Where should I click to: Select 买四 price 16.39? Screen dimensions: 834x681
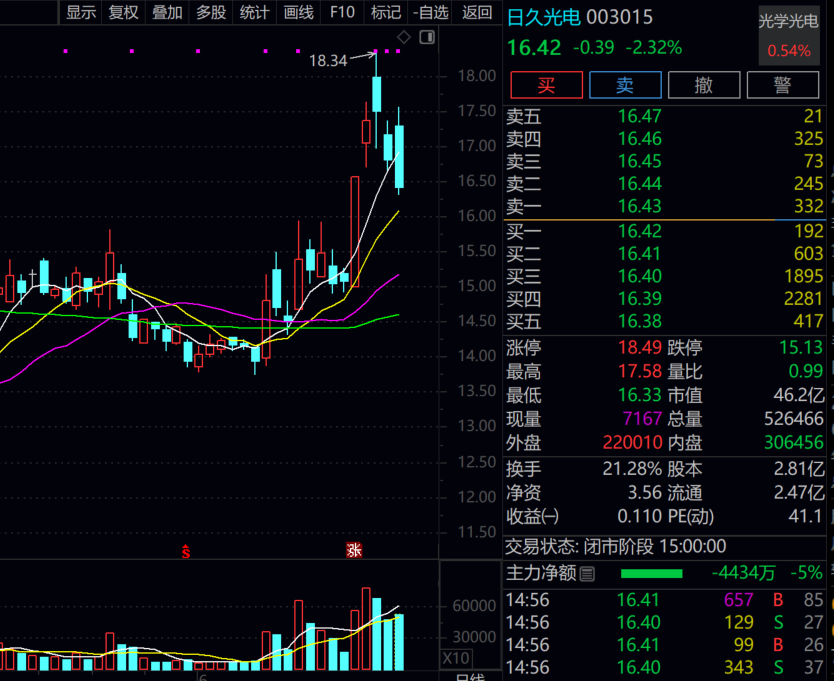(x=639, y=298)
